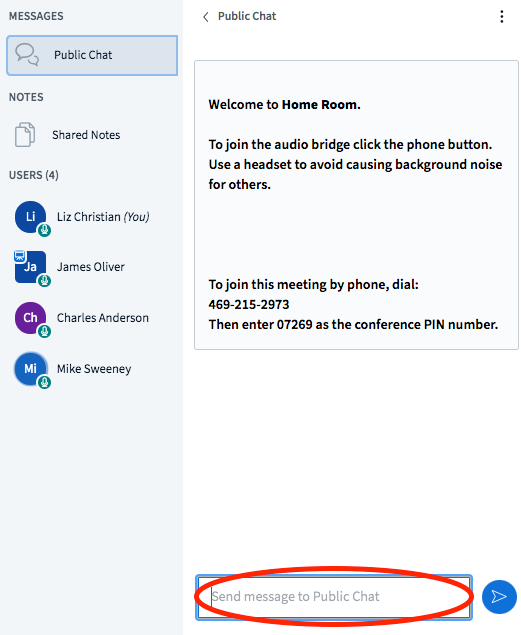Image resolution: width=521 pixels, height=635 pixels.
Task: Click Mike Sweeney's blue avatar
Action: pyautogui.click(x=30, y=369)
